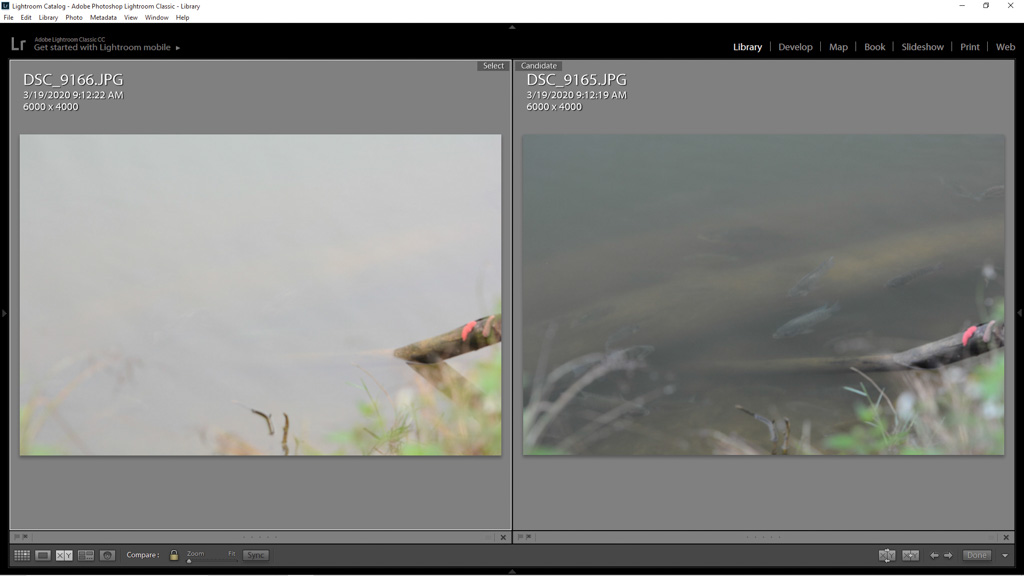
Task: Select previous photo with left arrow
Action: pyautogui.click(x=934, y=555)
